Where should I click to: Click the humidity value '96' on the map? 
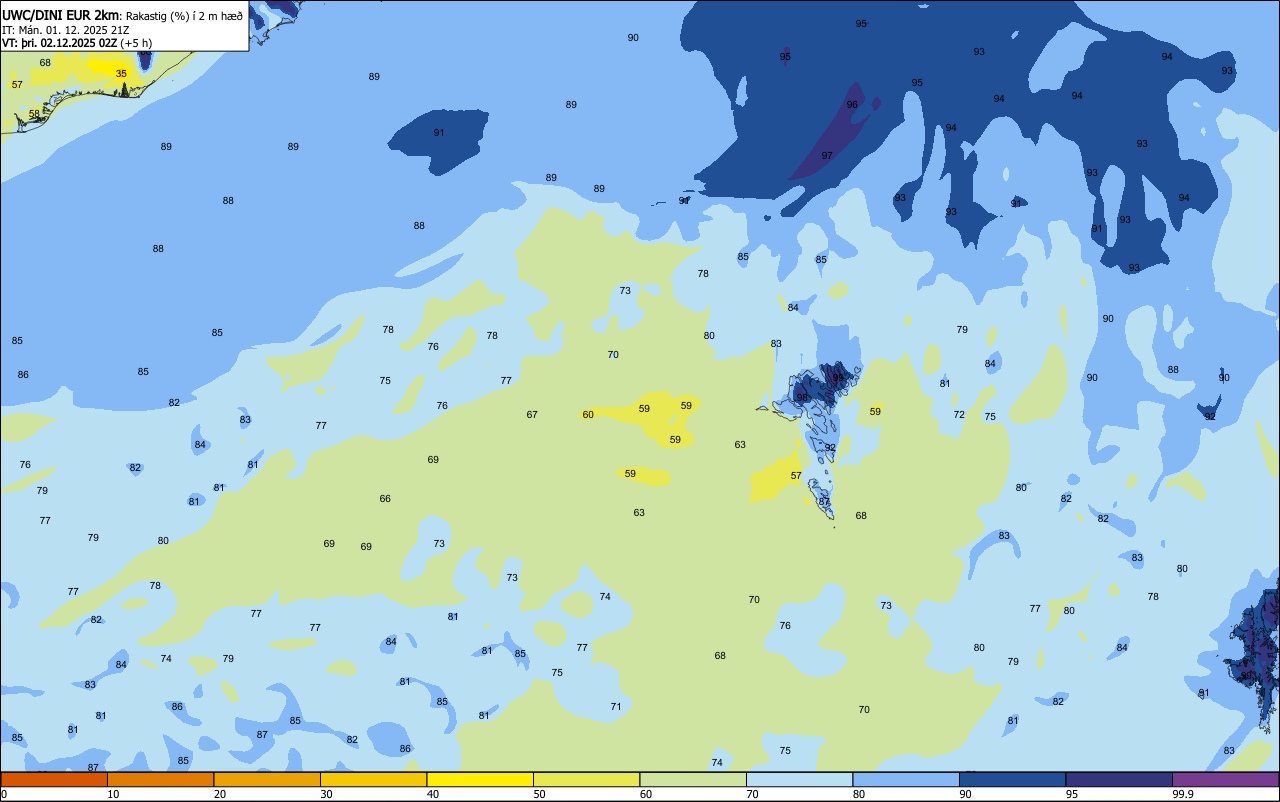pyautogui.click(x=852, y=105)
